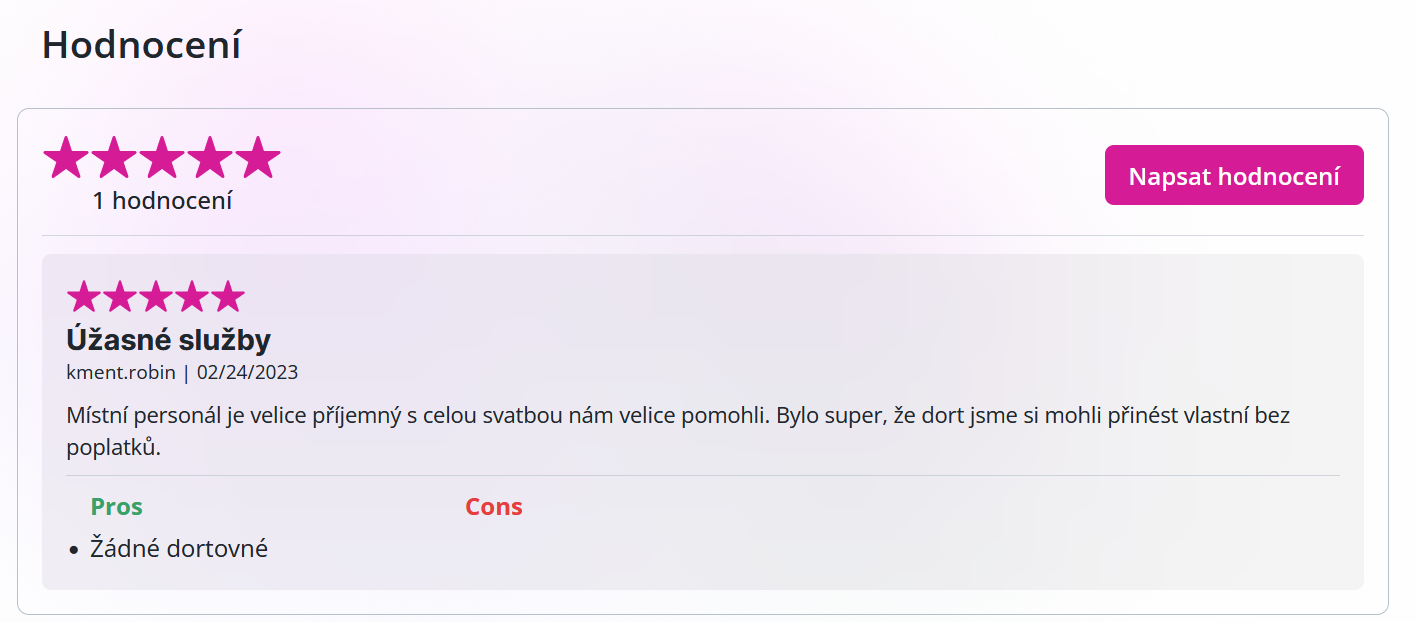Click the review date 02/24/2023
This screenshot has height=622, width=1417.
pyautogui.click(x=247, y=373)
